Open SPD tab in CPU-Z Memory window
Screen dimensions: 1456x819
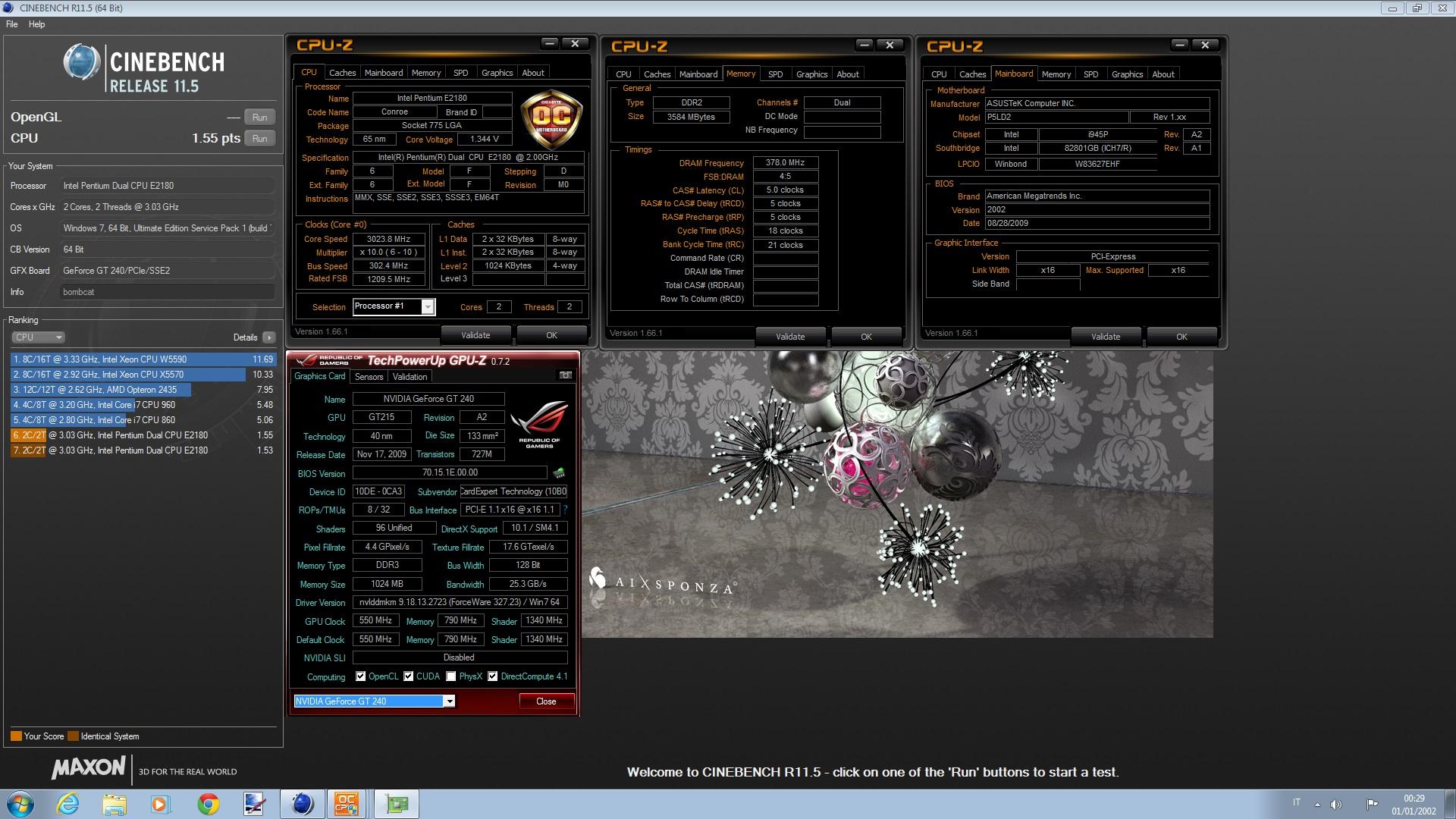point(775,74)
